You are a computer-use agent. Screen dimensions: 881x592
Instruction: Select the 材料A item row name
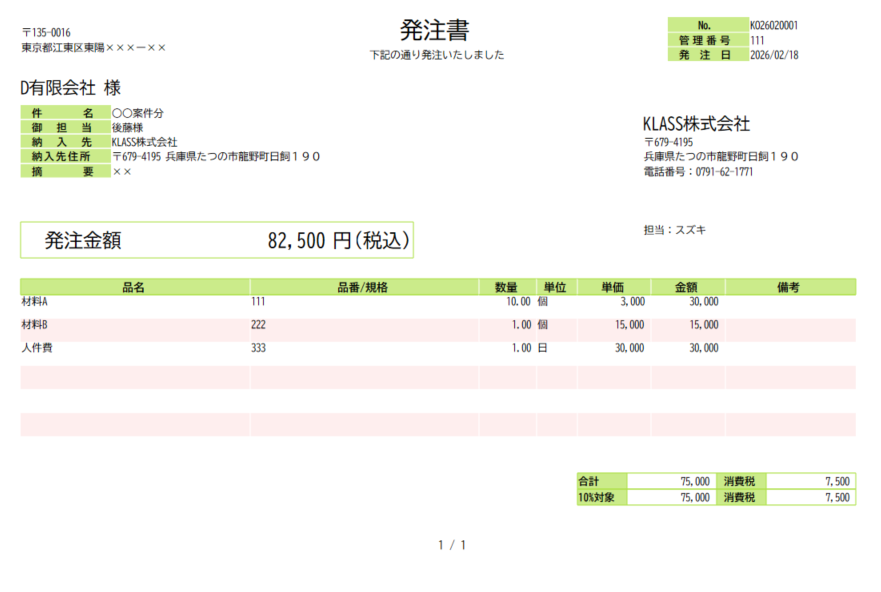[x=35, y=301]
